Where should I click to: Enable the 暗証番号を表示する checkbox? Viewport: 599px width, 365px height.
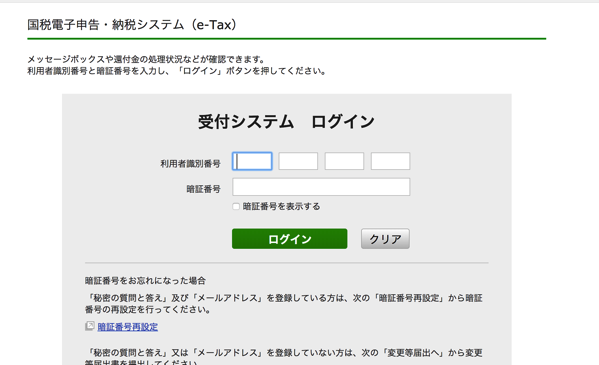pyautogui.click(x=236, y=207)
